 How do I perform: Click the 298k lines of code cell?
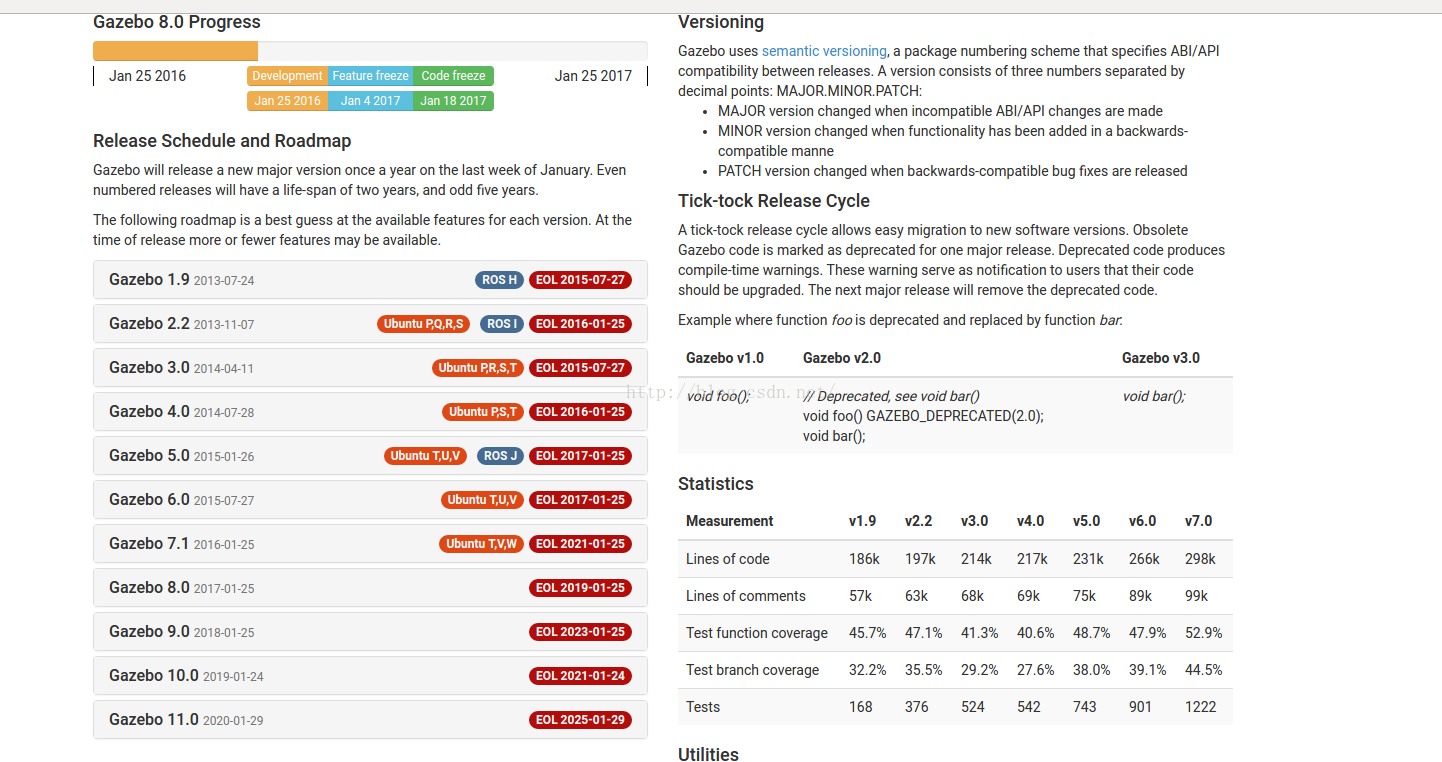coord(1201,559)
